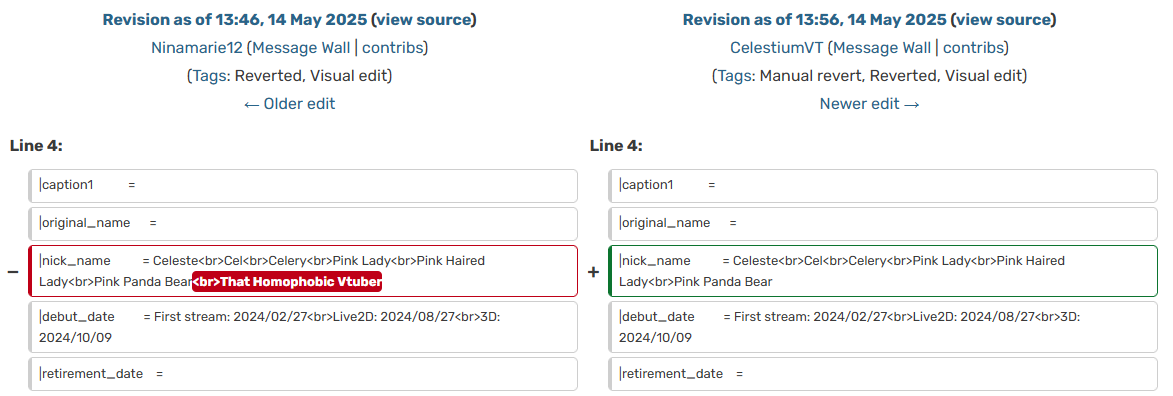This screenshot has height=396, width=1173.
Task: Click the minus marker beside the deleted line
Action: 13,272
